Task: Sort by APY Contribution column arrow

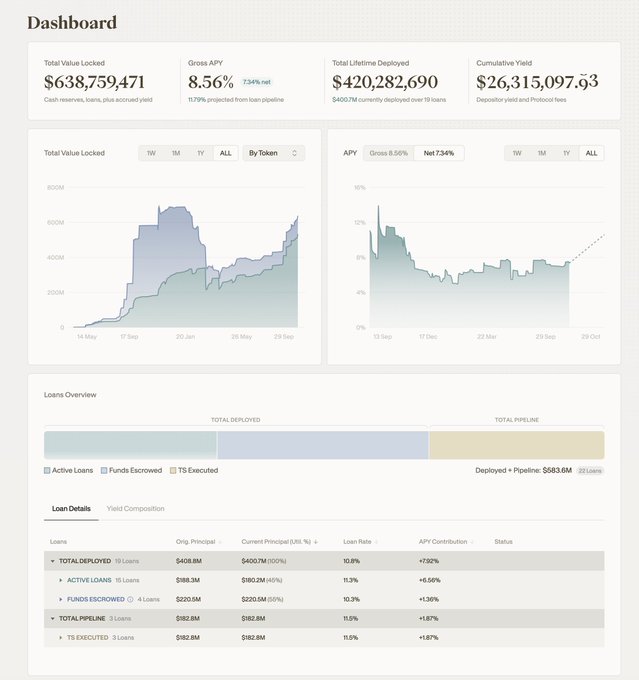Action: pos(472,542)
